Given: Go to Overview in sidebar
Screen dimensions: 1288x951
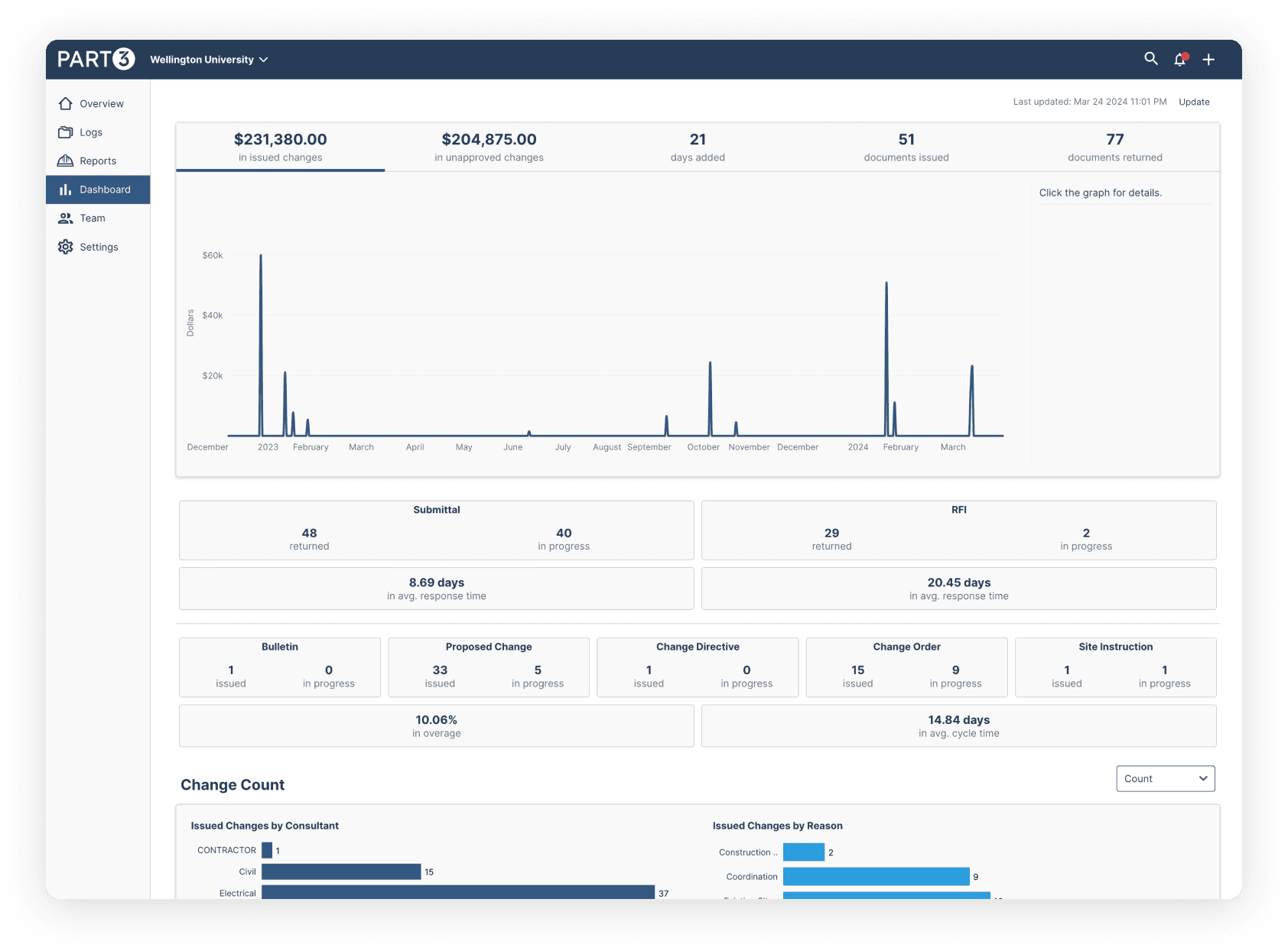Looking at the screenshot, I should point(98,103).
